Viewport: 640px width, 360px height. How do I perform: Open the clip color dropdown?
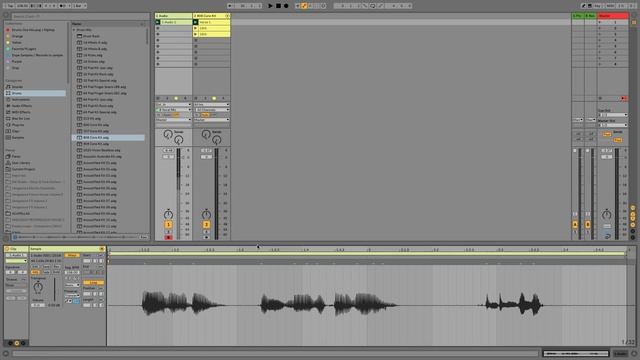pos(16,261)
